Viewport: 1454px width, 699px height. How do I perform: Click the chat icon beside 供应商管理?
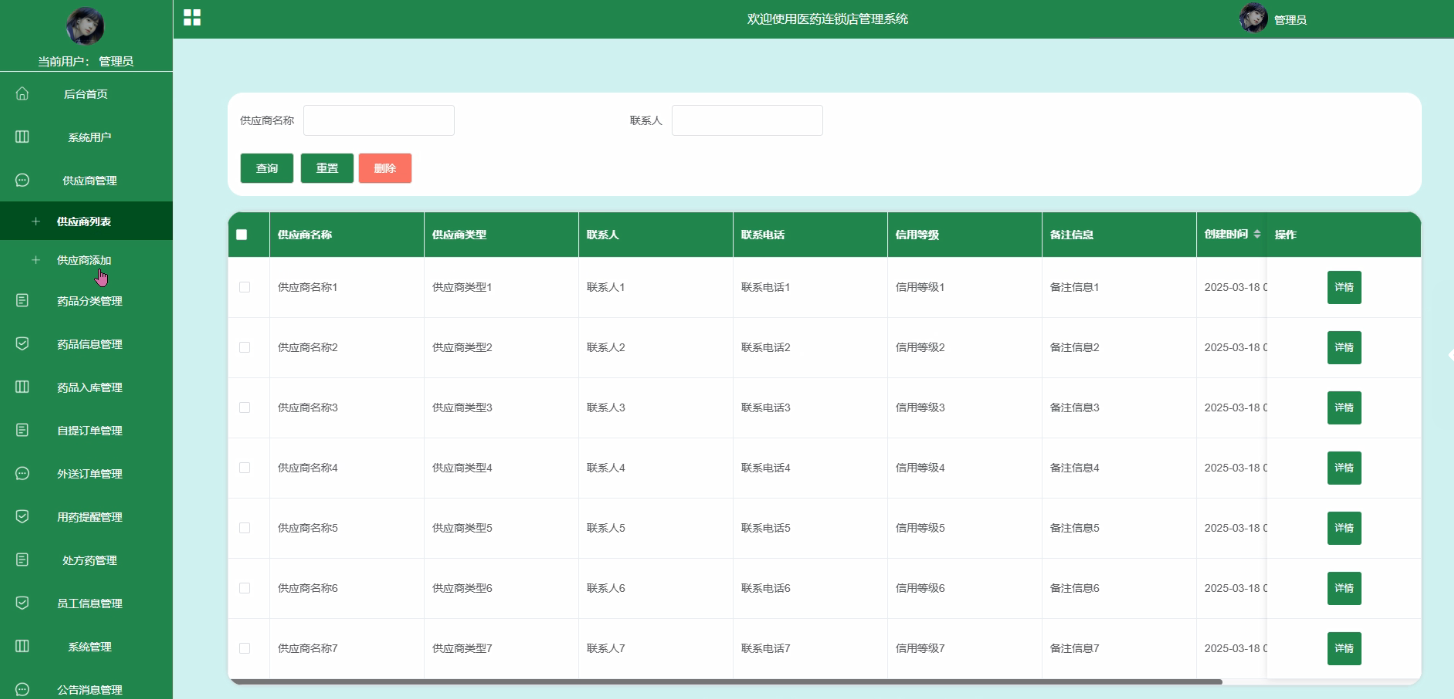(22, 180)
